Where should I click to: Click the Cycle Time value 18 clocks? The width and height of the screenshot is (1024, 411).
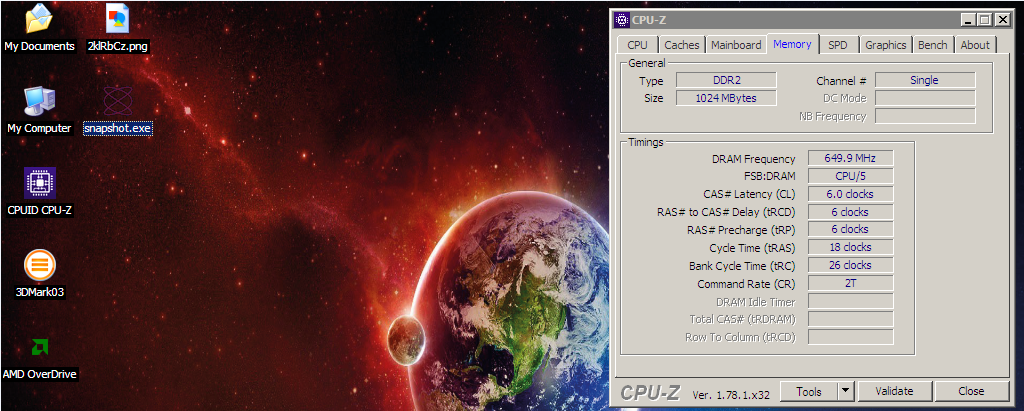pos(850,248)
